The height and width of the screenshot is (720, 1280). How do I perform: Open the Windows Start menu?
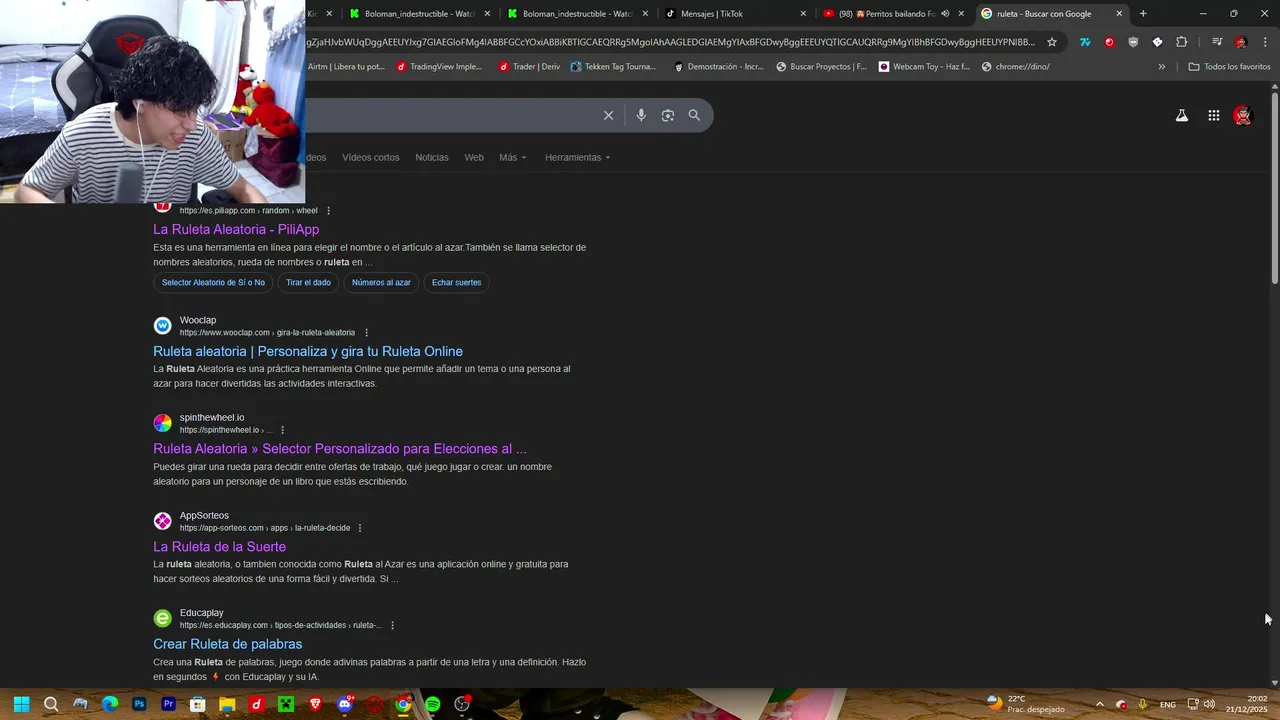coord(22,704)
